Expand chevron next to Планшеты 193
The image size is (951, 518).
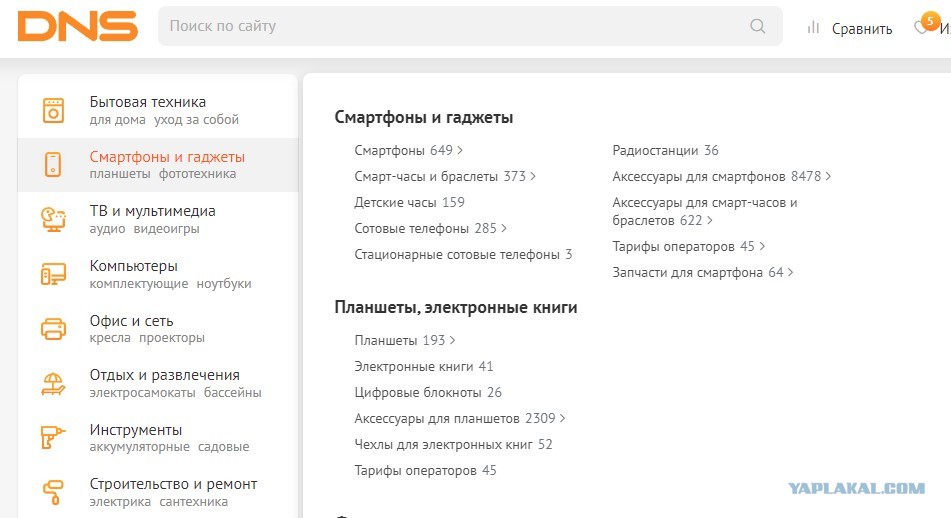(452, 340)
